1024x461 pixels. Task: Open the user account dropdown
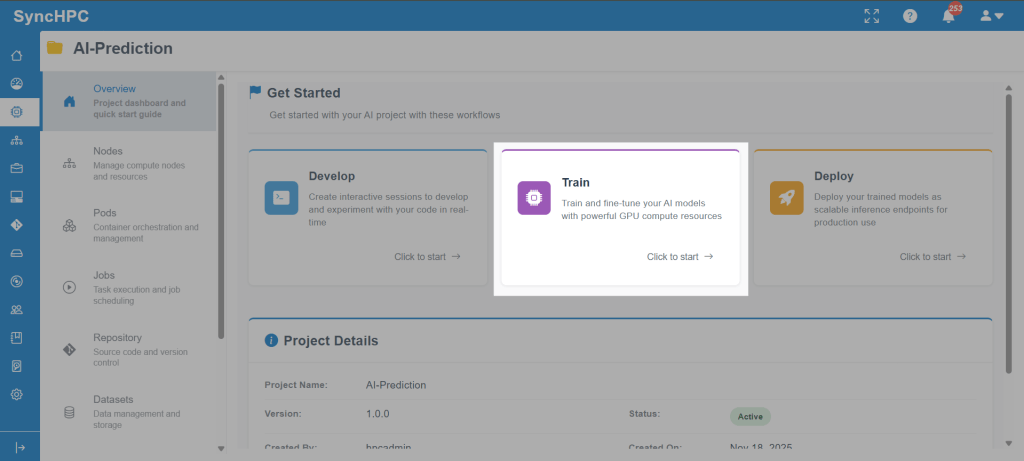click(x=991, y=16)
